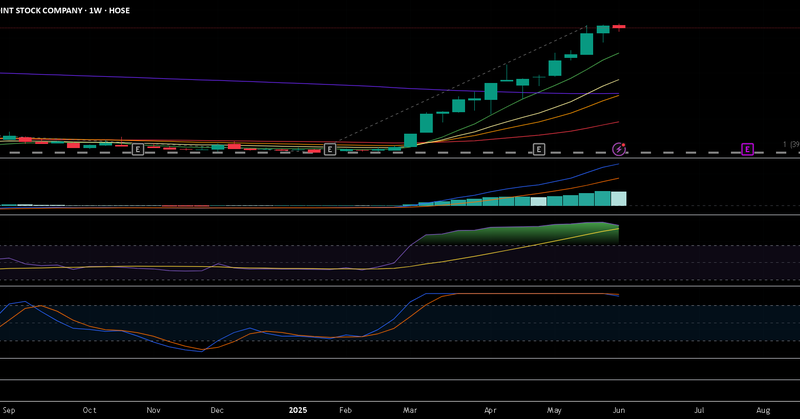Click the Oct label on the time axis
800x419 pixels.
89,410
